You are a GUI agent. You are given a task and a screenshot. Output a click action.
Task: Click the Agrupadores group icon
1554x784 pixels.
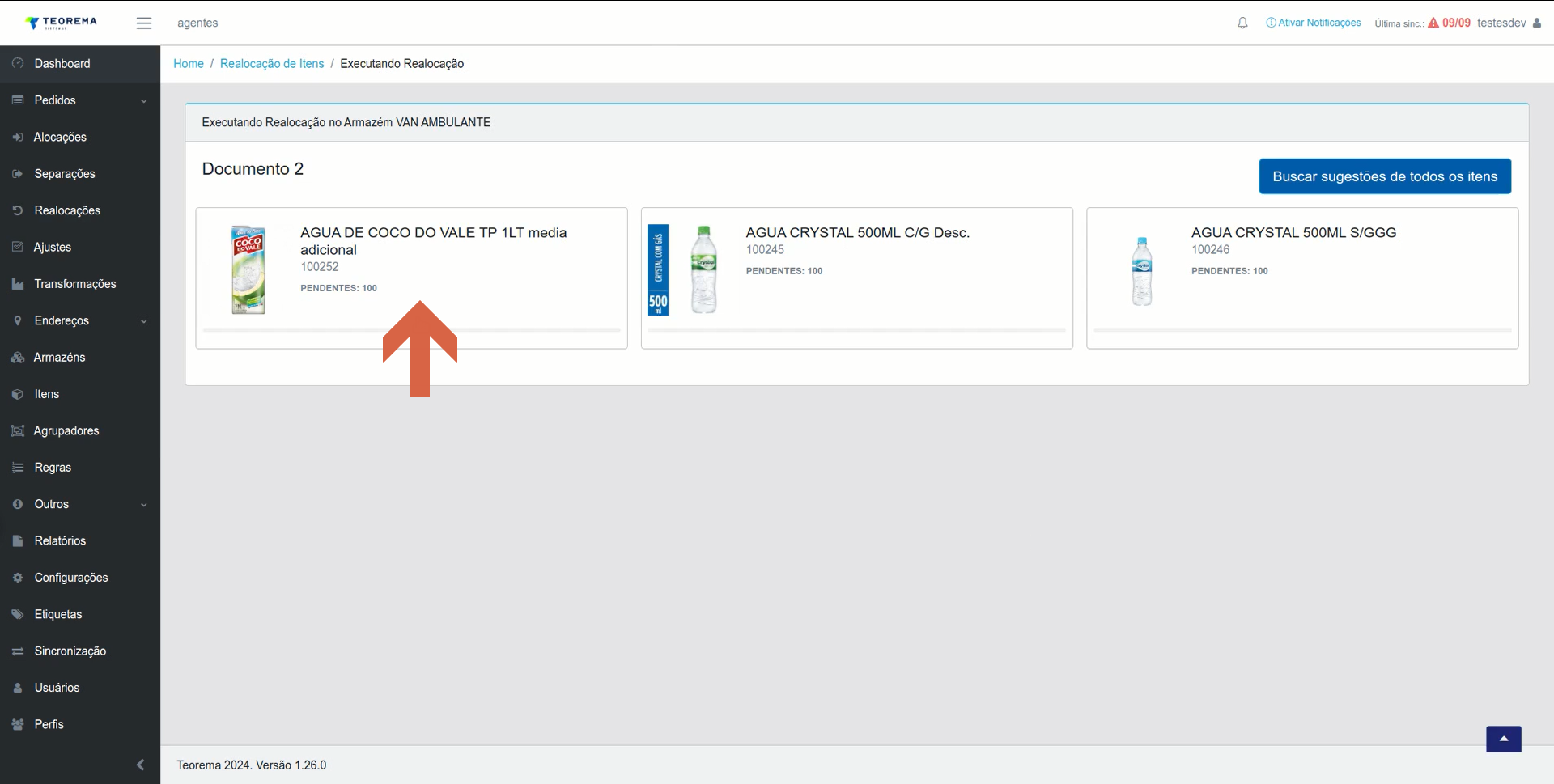(x=18, y=430)
